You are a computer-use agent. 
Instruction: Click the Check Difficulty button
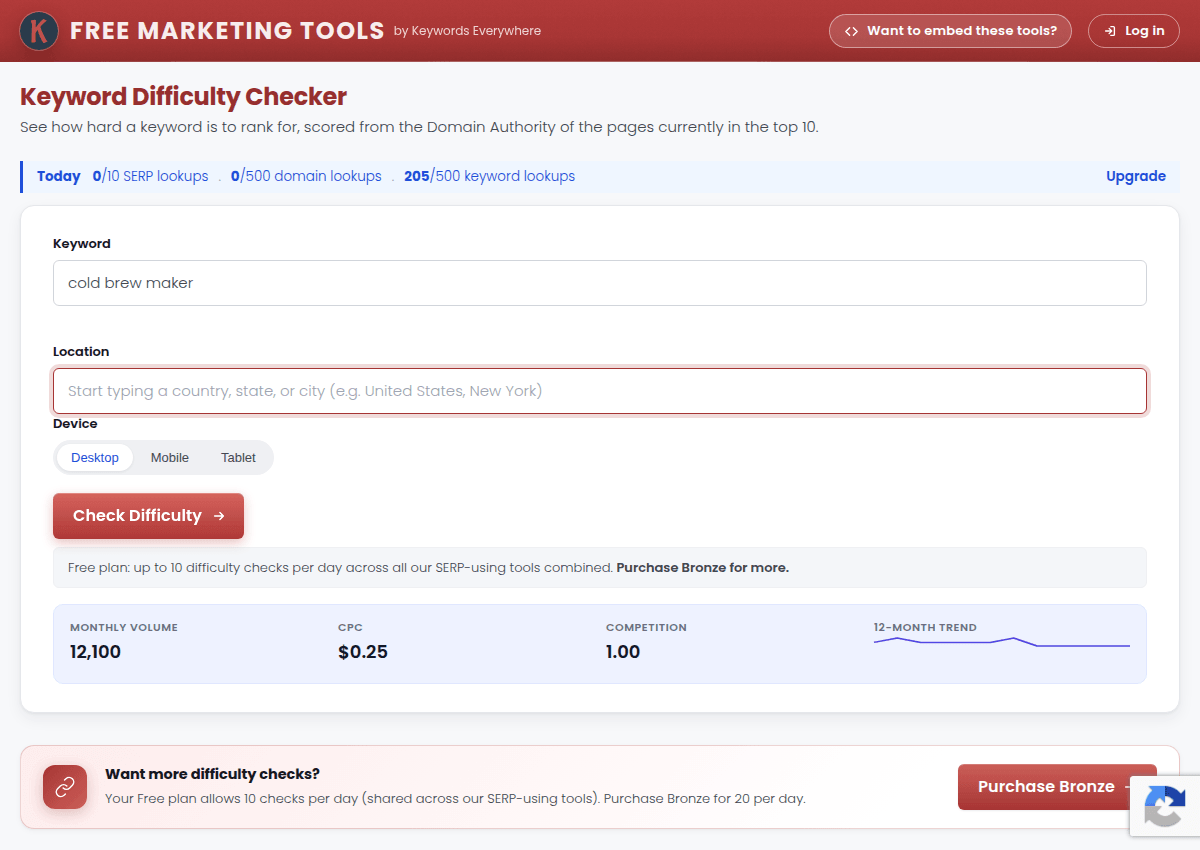(x=148, y=516)
